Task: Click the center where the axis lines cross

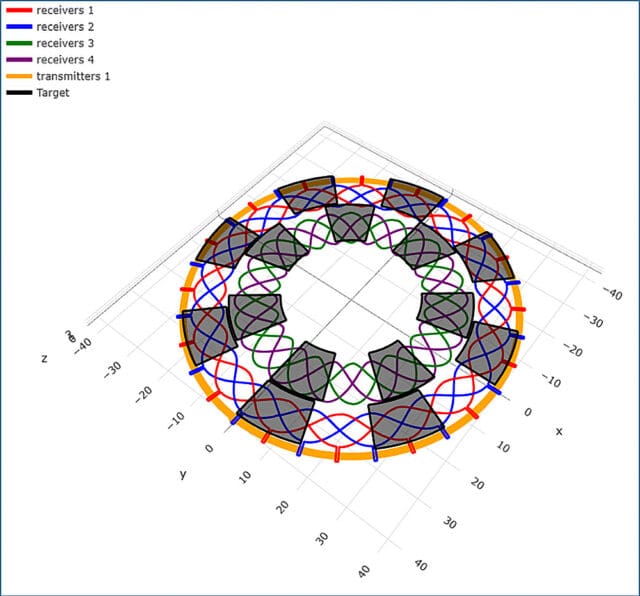Action: [349, 299]
